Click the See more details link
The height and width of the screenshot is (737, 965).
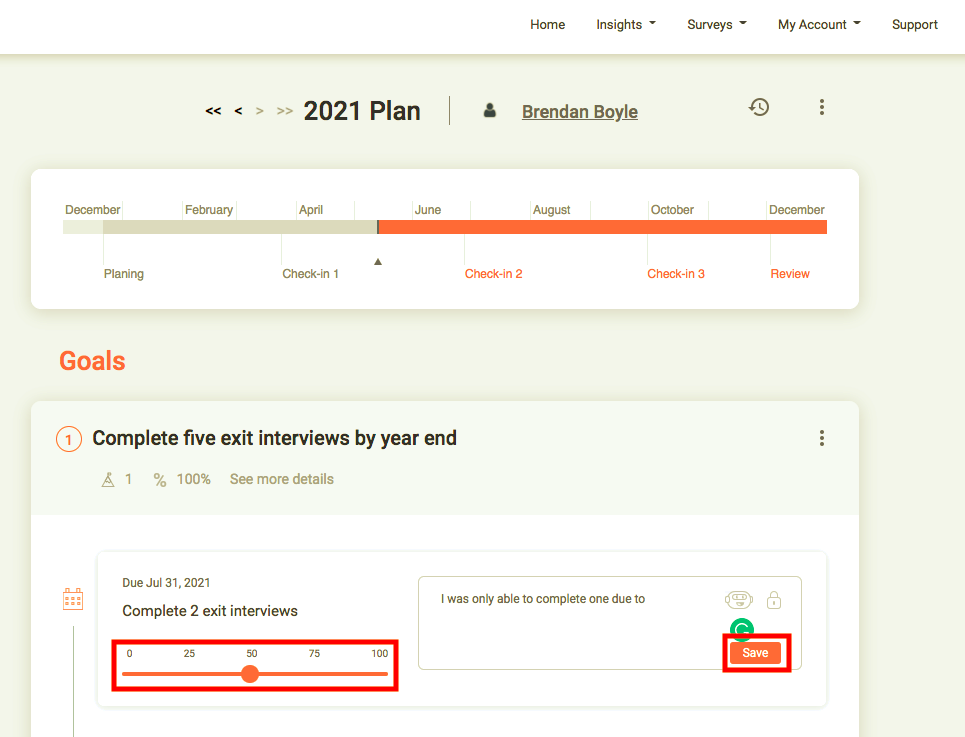tap(281, 479)
